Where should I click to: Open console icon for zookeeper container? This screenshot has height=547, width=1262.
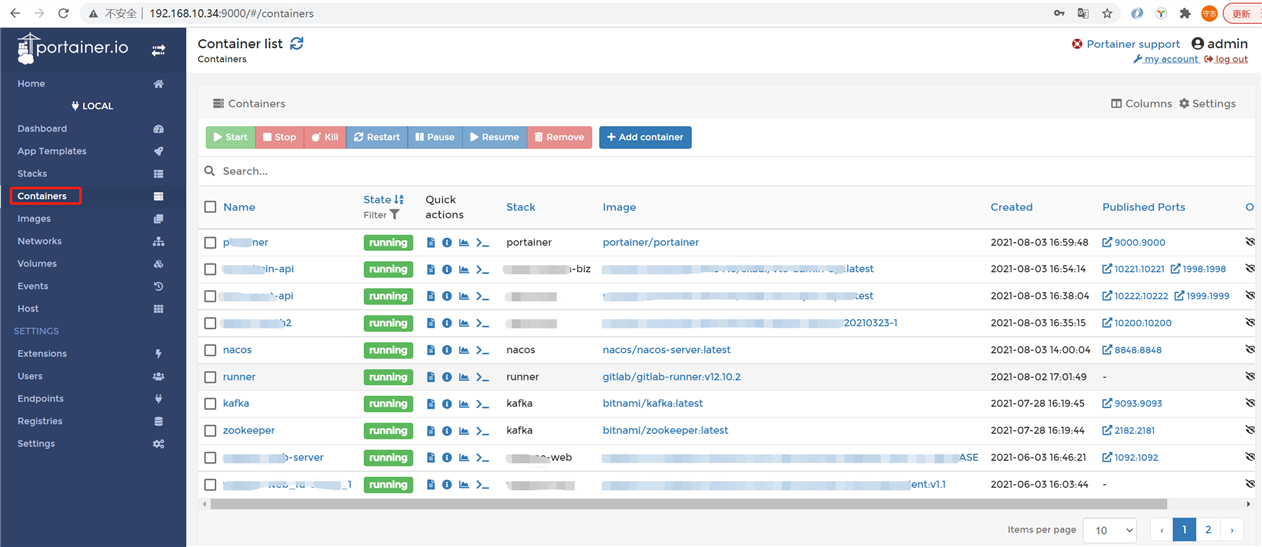click(x=482, y=431)
